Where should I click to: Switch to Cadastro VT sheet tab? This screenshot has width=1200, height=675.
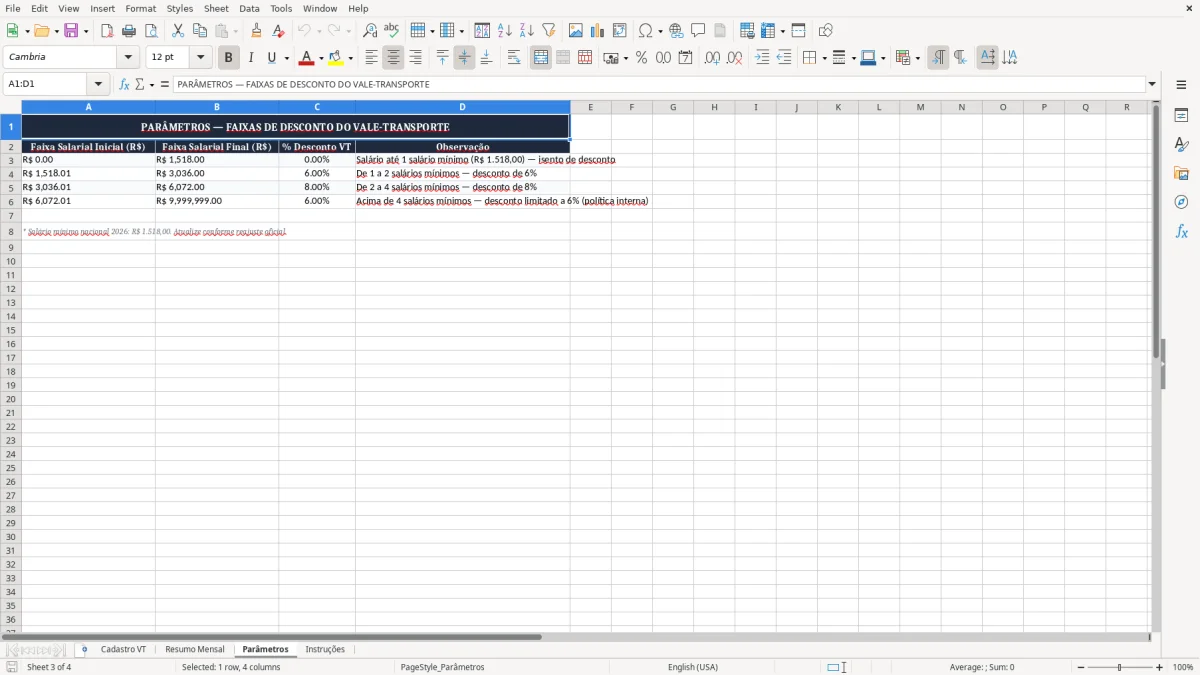pos(123,650)
